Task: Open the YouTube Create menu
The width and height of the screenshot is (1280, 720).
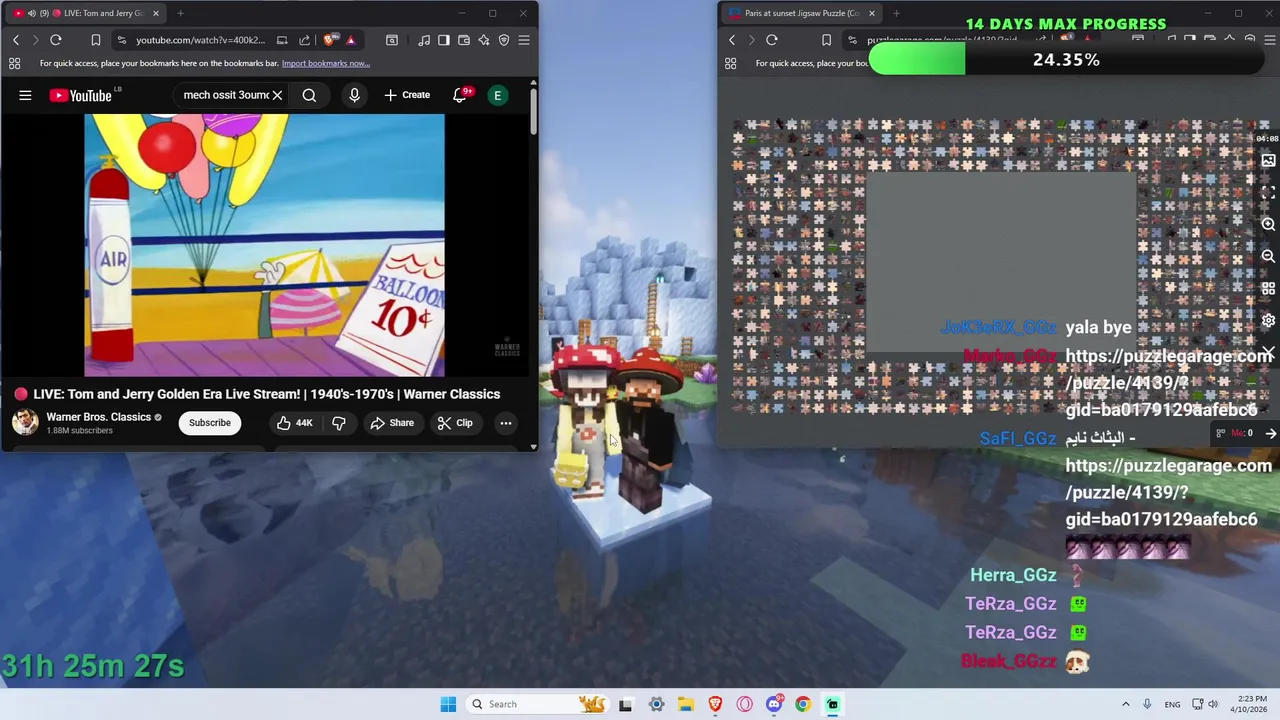Action: pyautogui.click(x=407, y=95)
